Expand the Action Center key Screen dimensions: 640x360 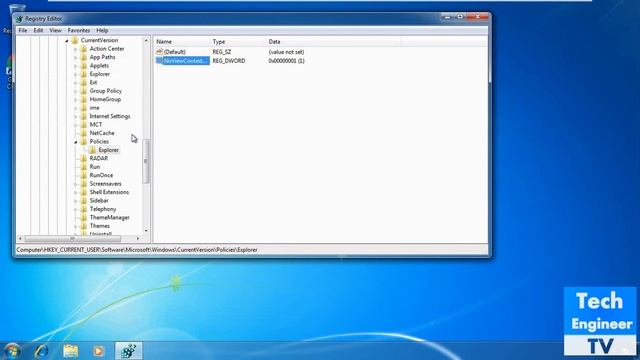(76, 49)
